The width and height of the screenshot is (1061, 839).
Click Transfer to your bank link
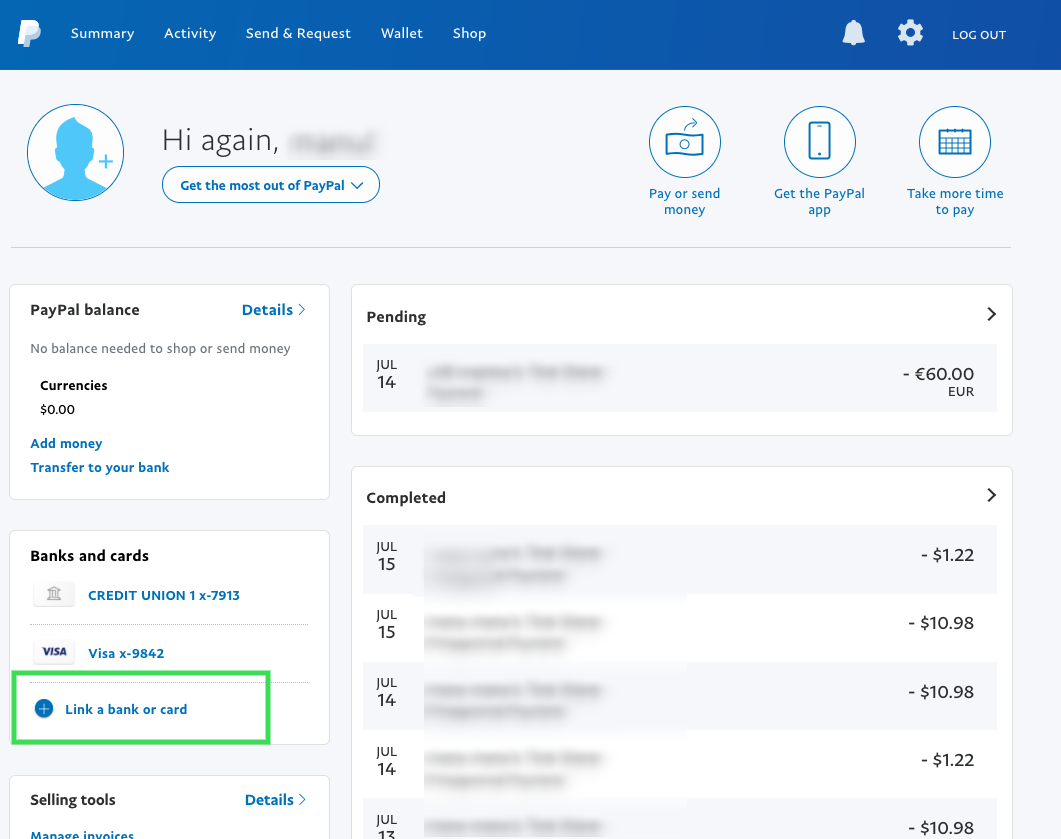point(100,468)
